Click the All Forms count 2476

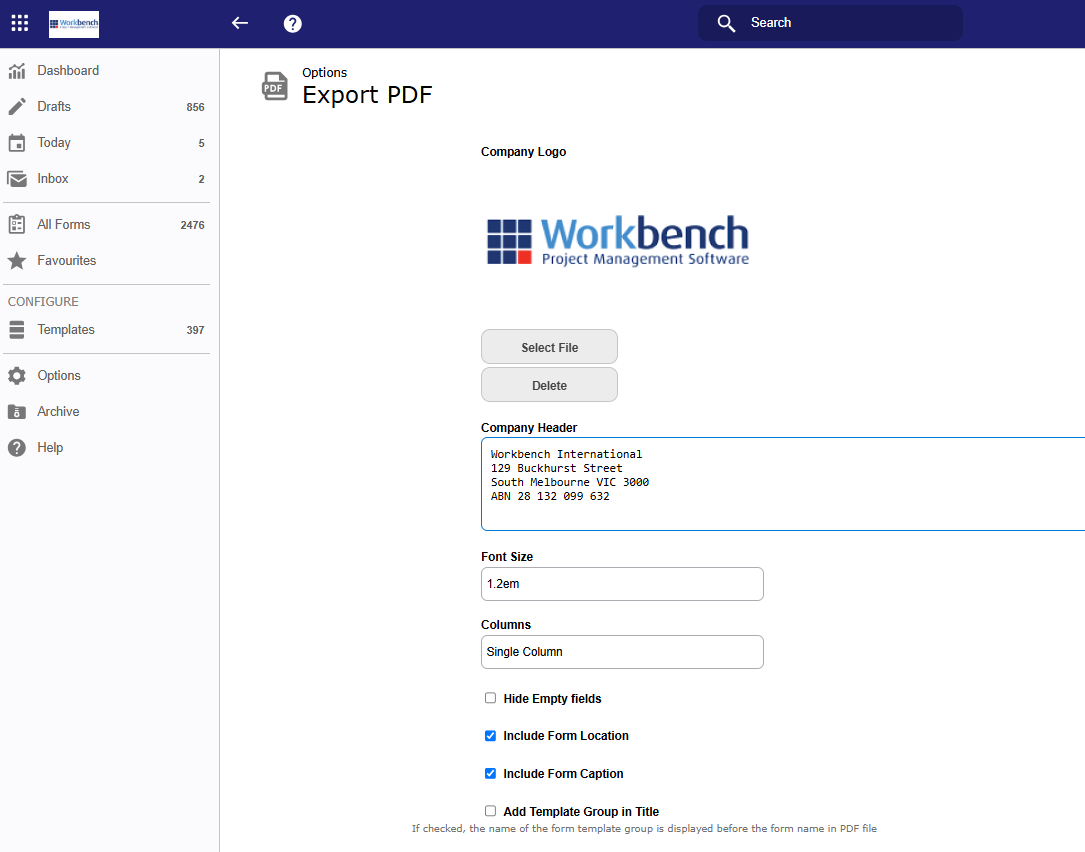point(192,225)
